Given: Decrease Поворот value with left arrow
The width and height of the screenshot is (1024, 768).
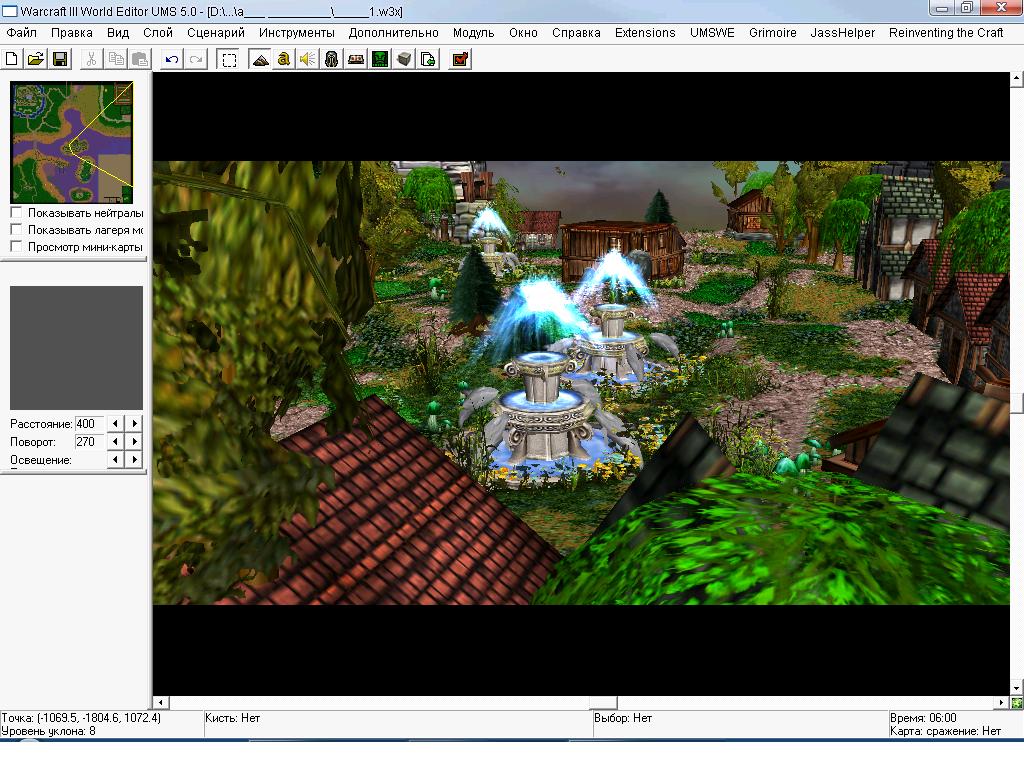Looking at the screenshot, I should click(x=116, y=441).
